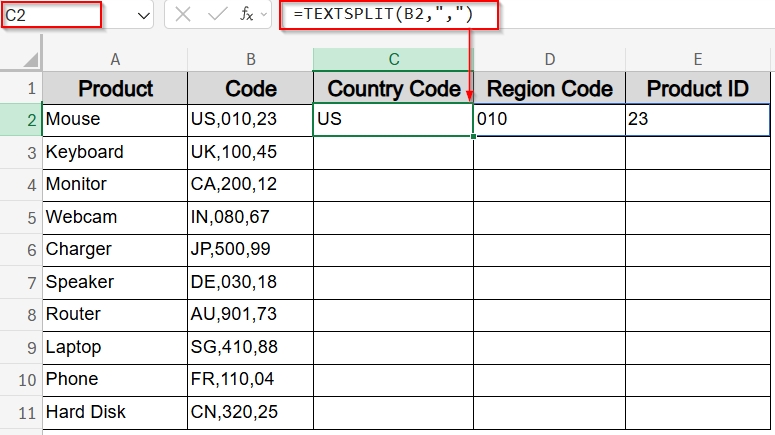This screenshot has width=775, height=435.
Task: Select the cell with DE,030,18
Action: coord(250,282)
